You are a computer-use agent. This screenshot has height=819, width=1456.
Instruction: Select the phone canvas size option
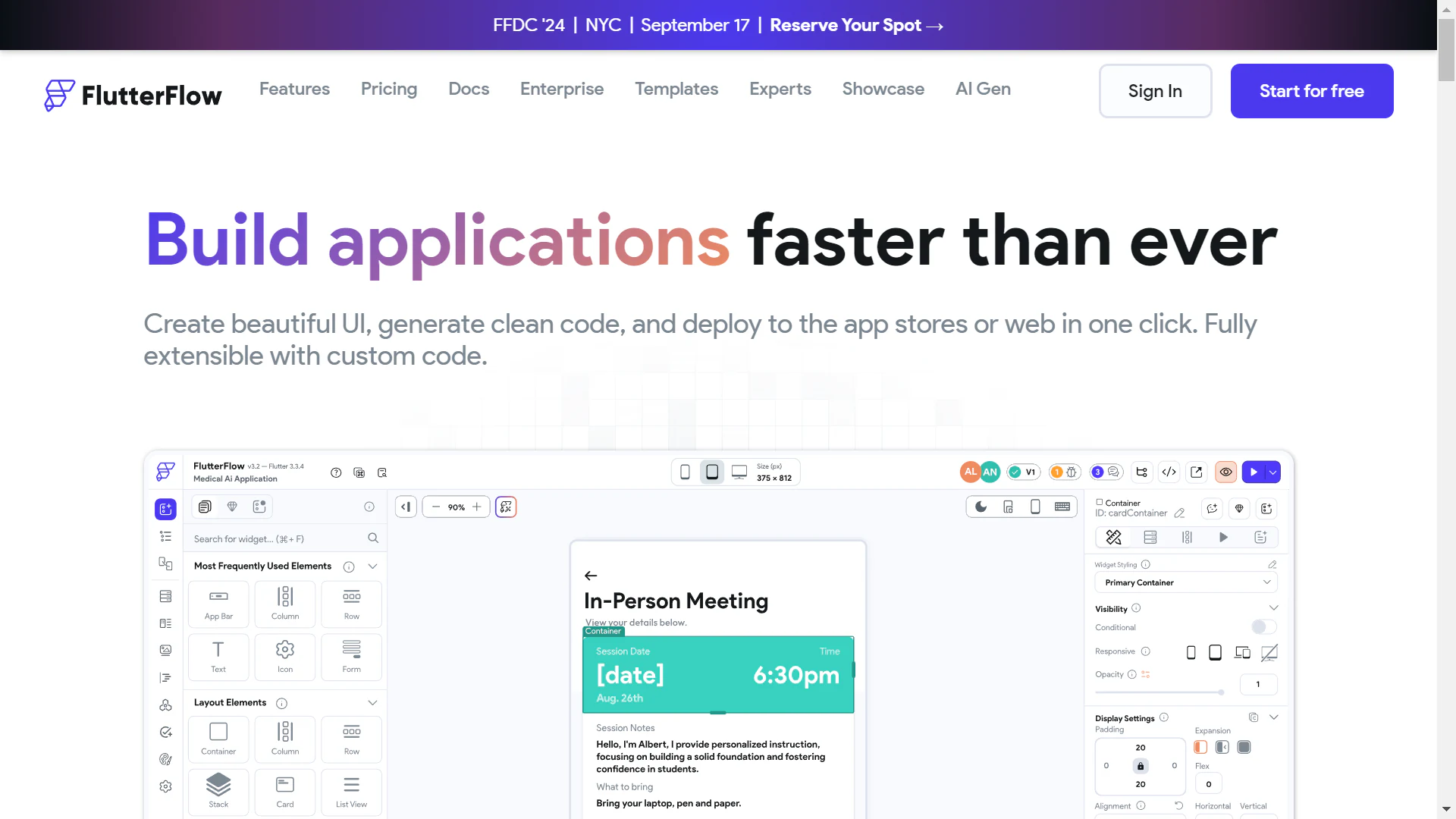pyautogui.click(x=685, y=472)
